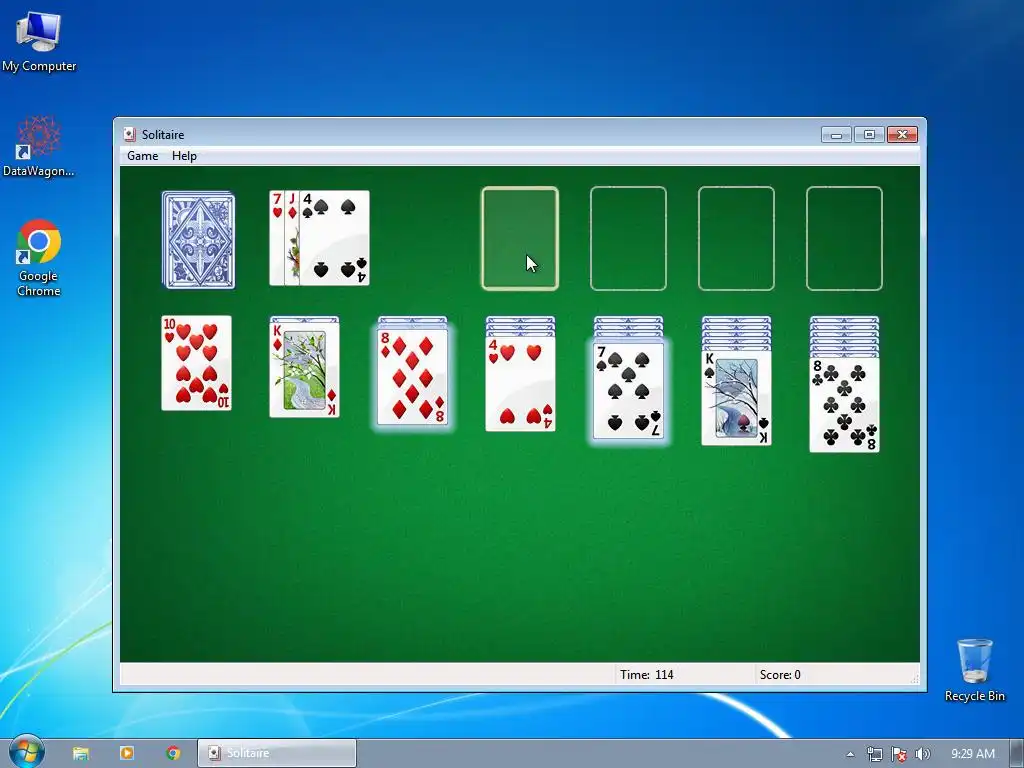1024x768 pixels.
Task: Select the 4 of hearts card
Action: click(x=520, y=384)
